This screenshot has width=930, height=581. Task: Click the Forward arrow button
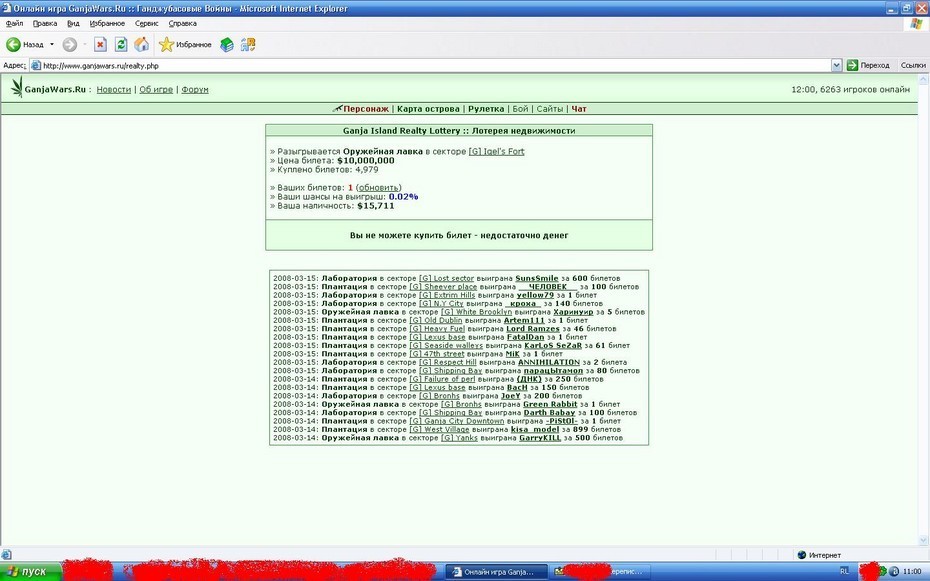69,44
